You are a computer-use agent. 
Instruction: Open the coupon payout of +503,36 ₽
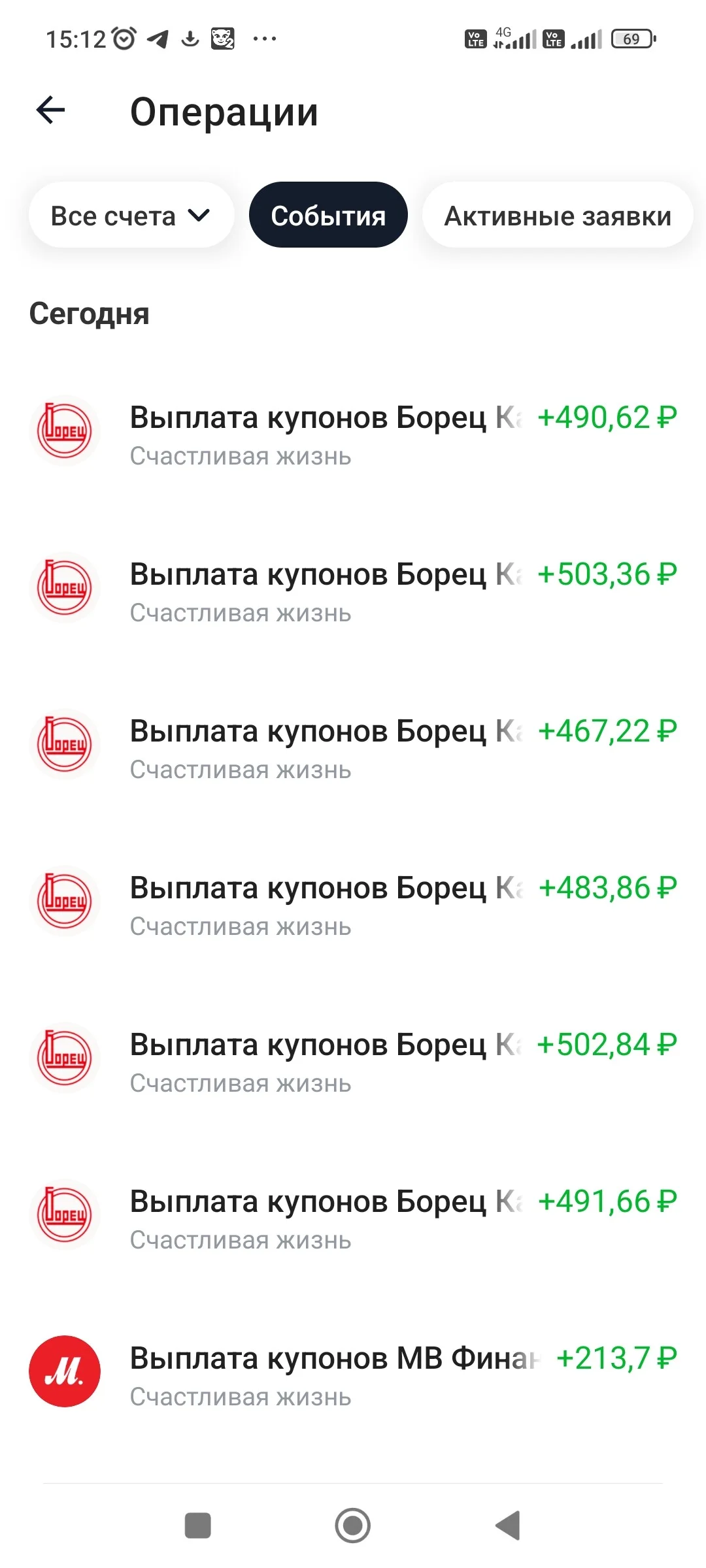353,591
